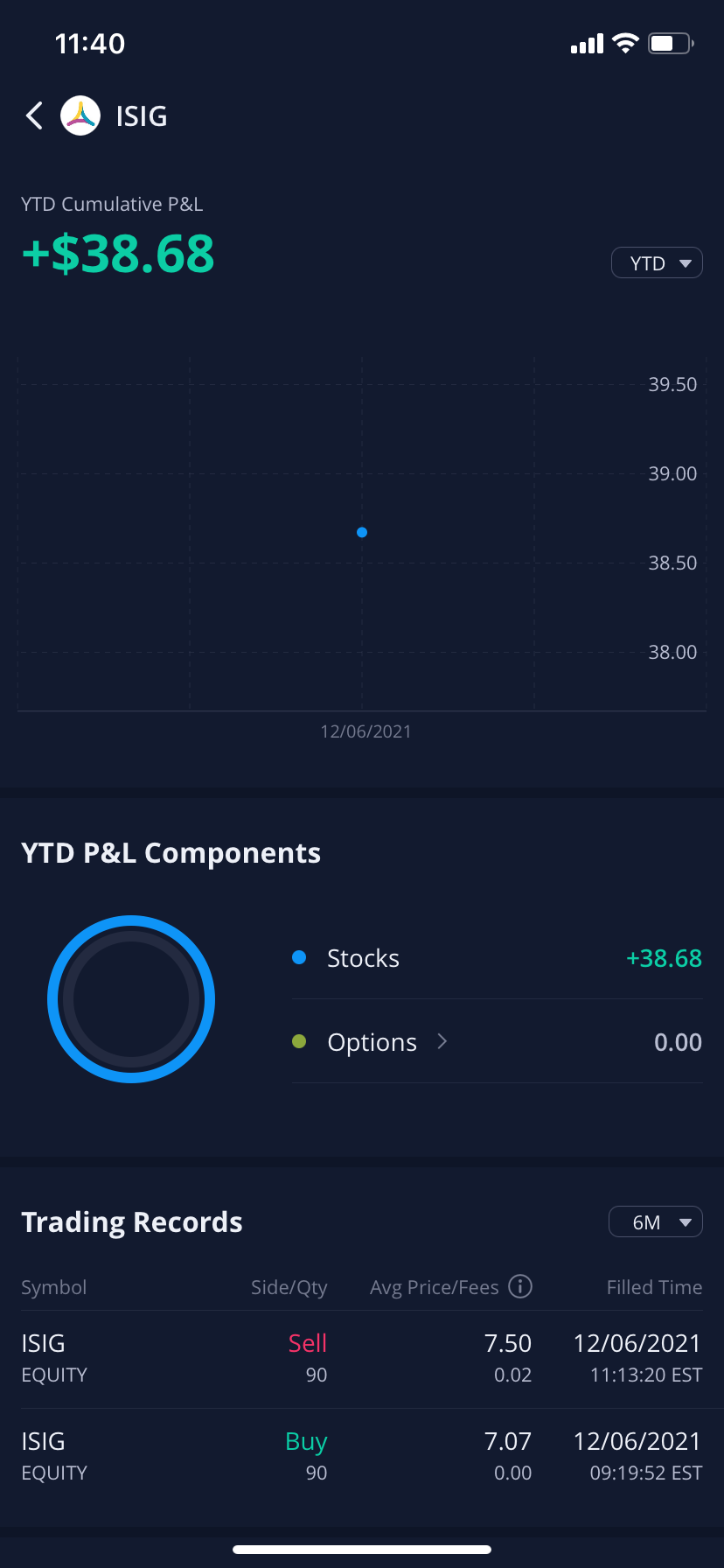The height and width of the screenshot is (1568, 724).
Task: Tap the blue P&L donut chart
Action: [131, 999]
